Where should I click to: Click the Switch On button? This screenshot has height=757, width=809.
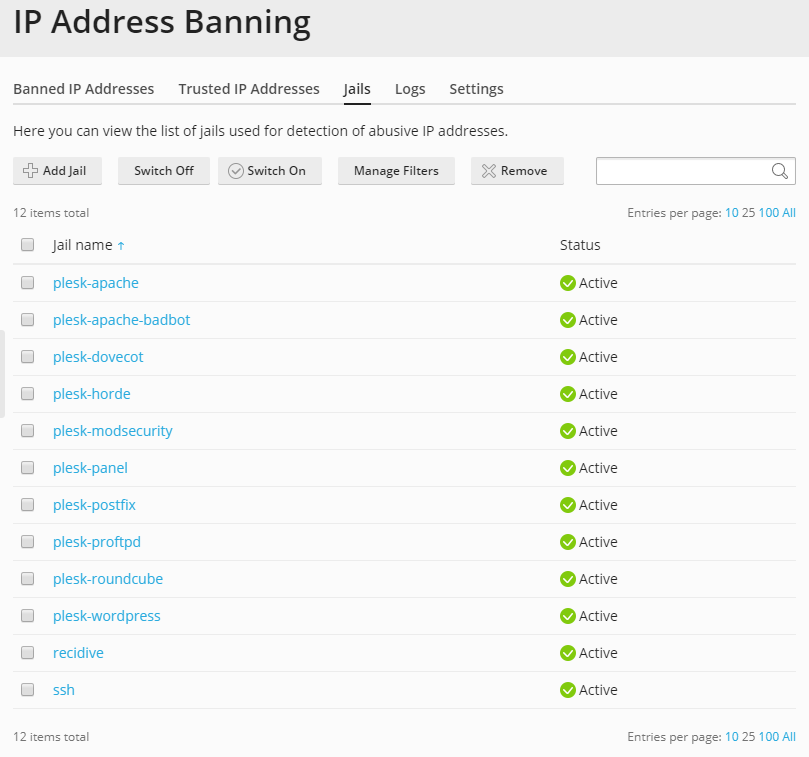click(x=270, y=171)
